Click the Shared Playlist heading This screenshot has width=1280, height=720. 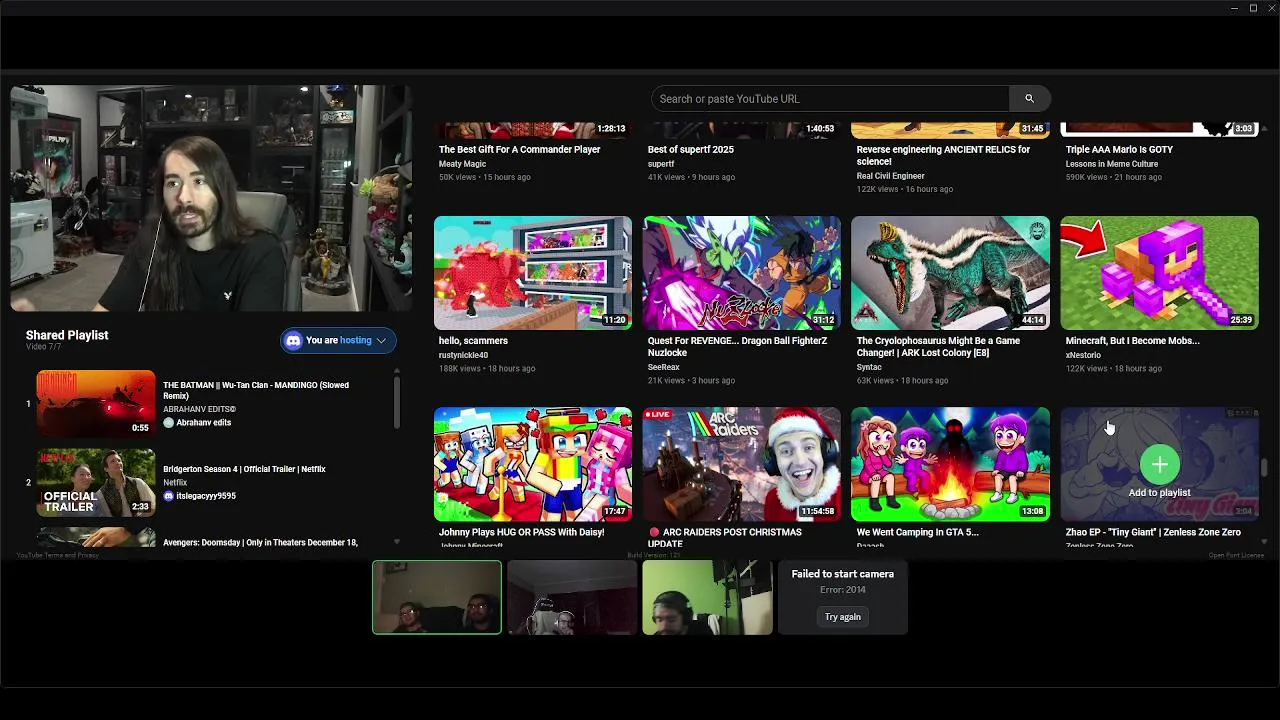(x=67, y=335)
